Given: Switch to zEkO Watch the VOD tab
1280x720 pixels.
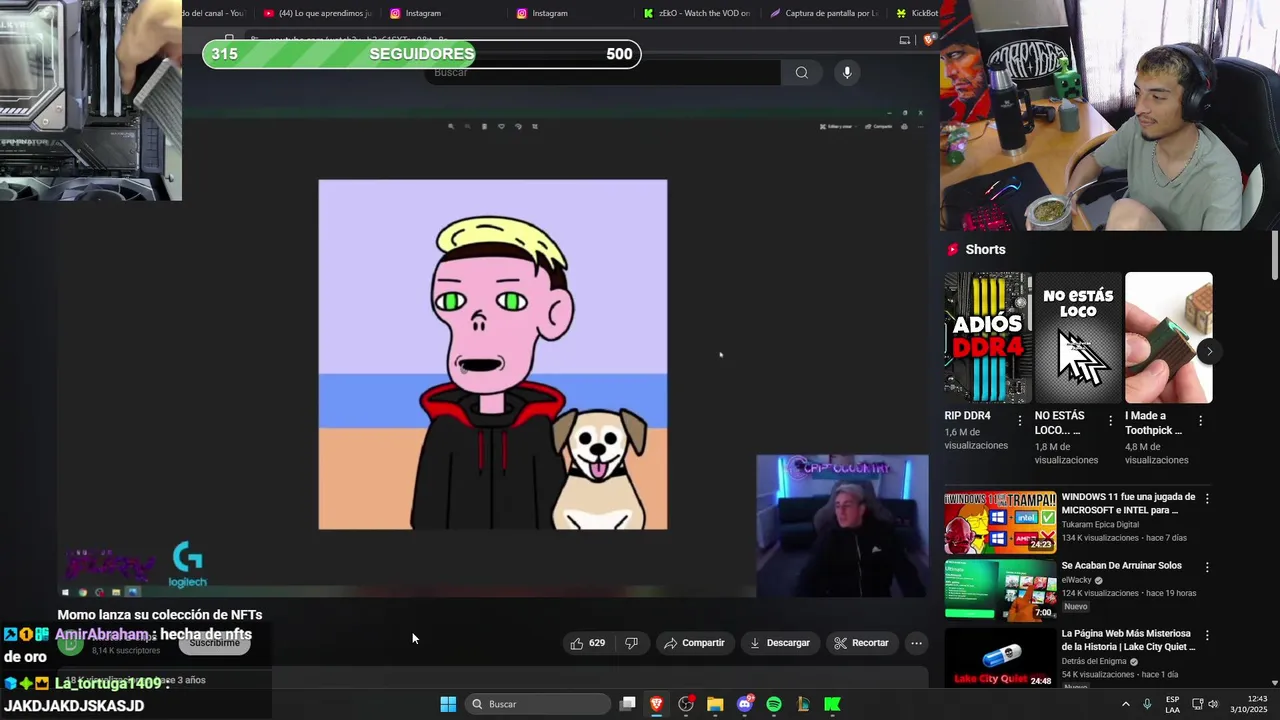Looking at the screenshot, I should pos(697,13).
